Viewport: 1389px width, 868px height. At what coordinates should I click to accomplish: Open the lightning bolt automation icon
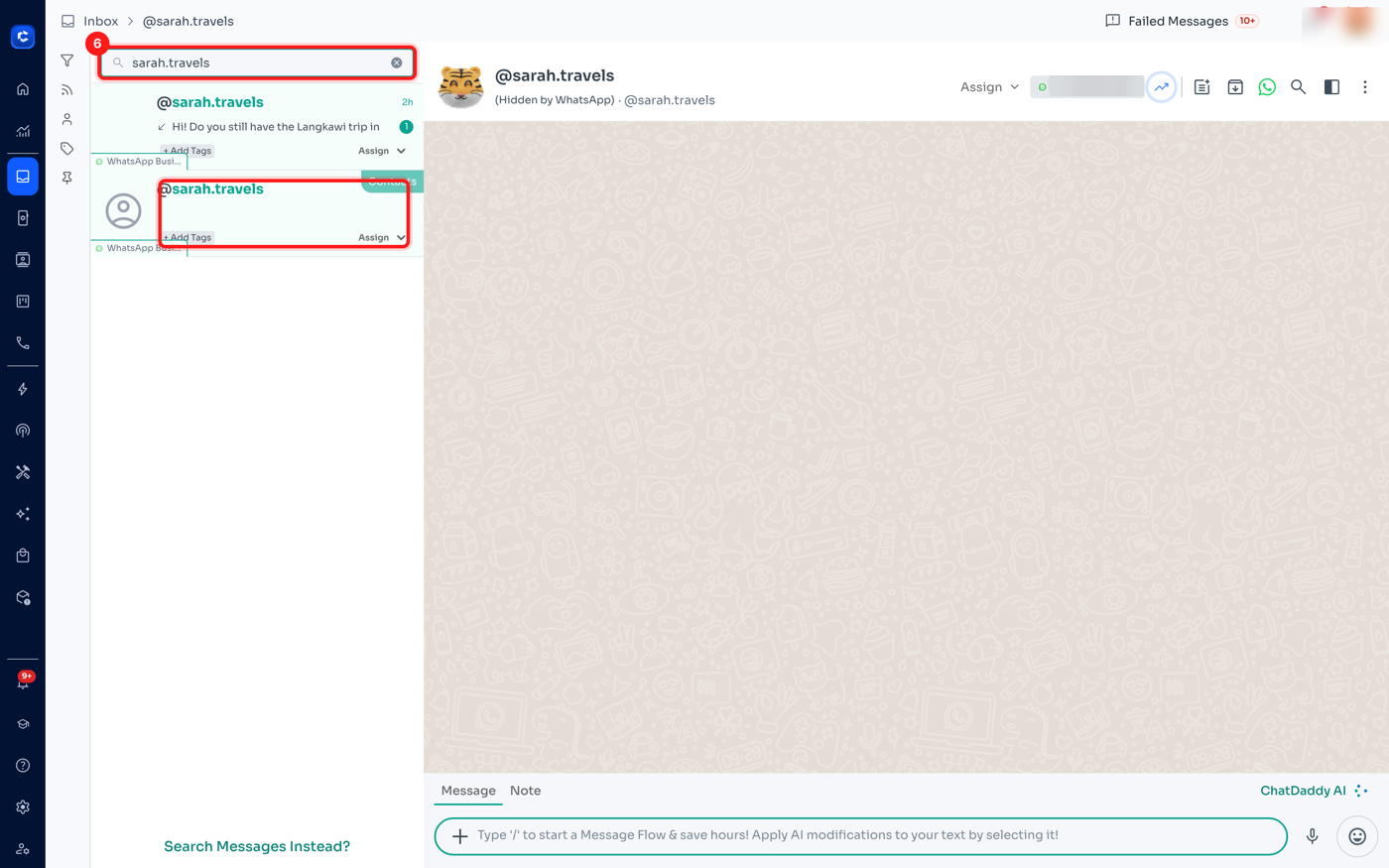tap(23, 389)
